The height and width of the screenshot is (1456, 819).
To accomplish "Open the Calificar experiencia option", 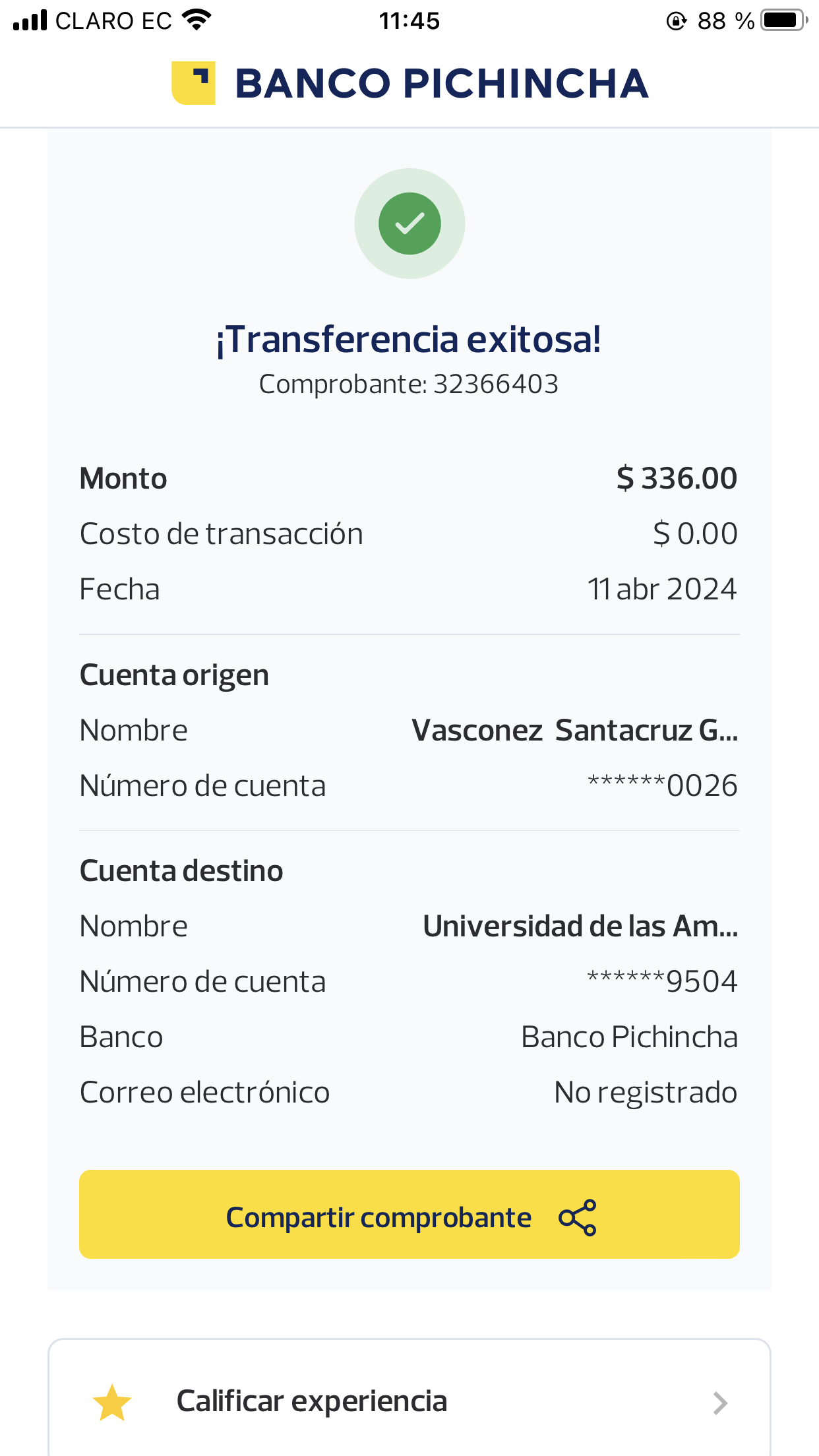I will click(312, 1402).
